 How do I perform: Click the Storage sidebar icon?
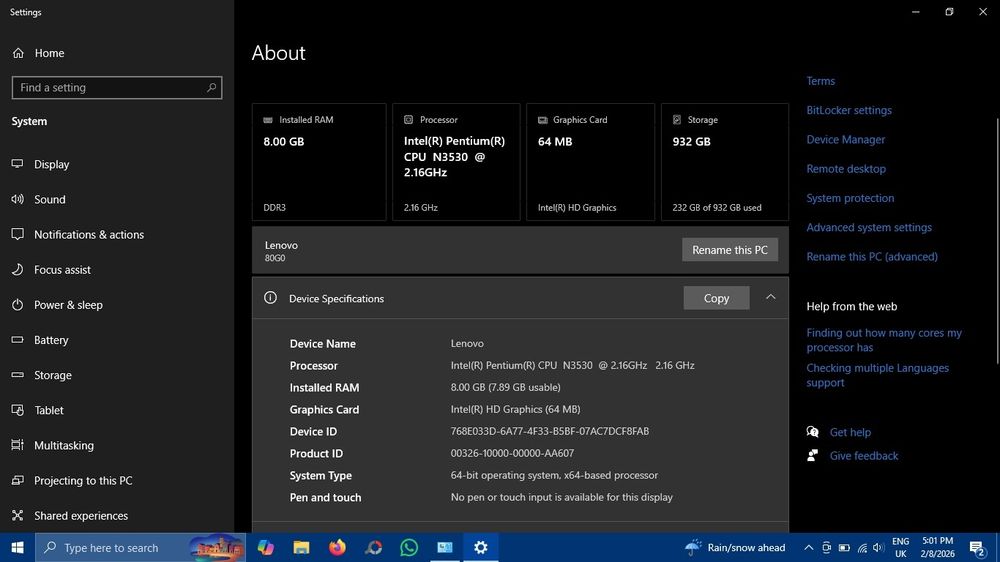click(17, 374)
